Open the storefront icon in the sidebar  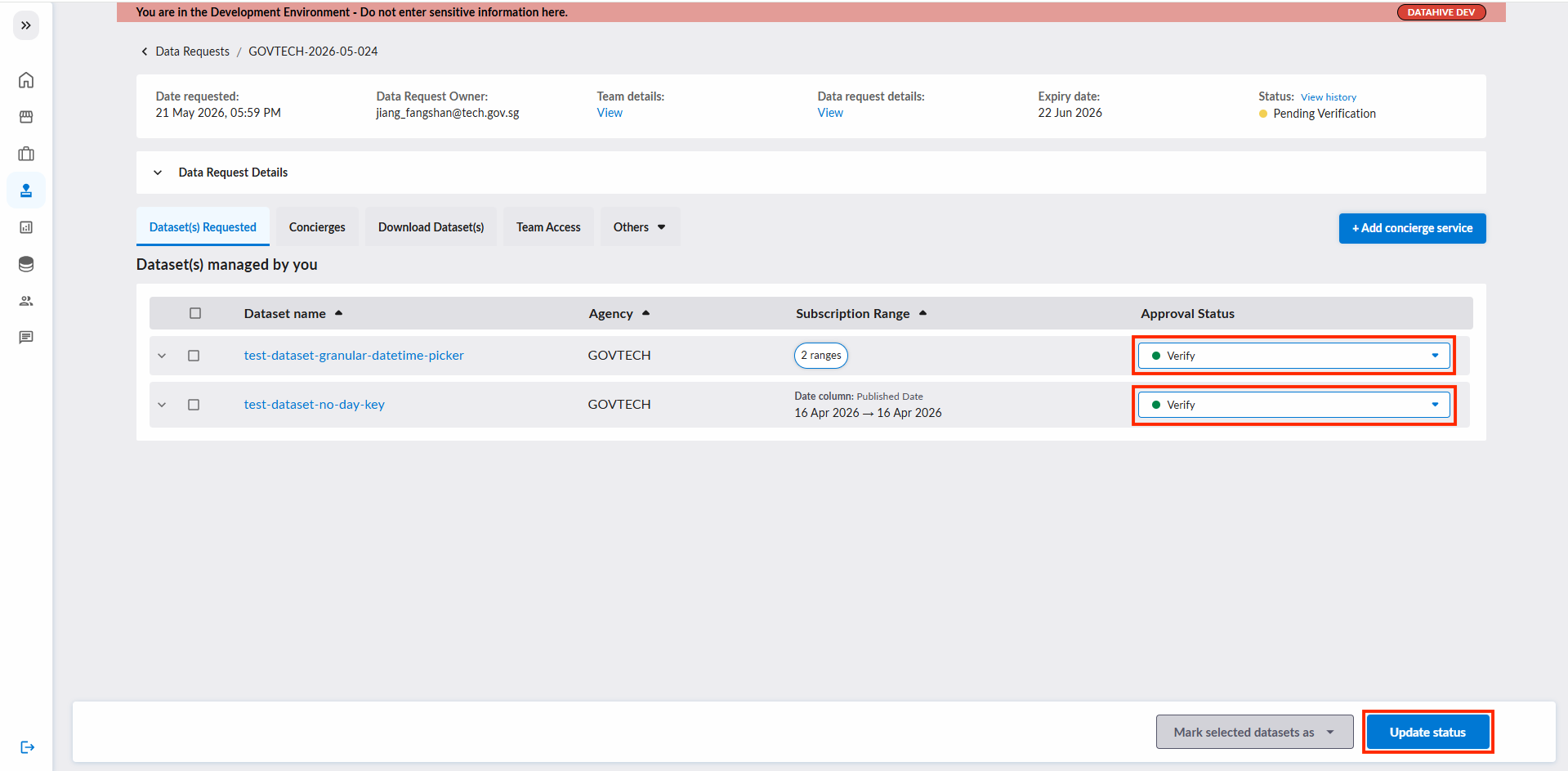tap(26, 117)
